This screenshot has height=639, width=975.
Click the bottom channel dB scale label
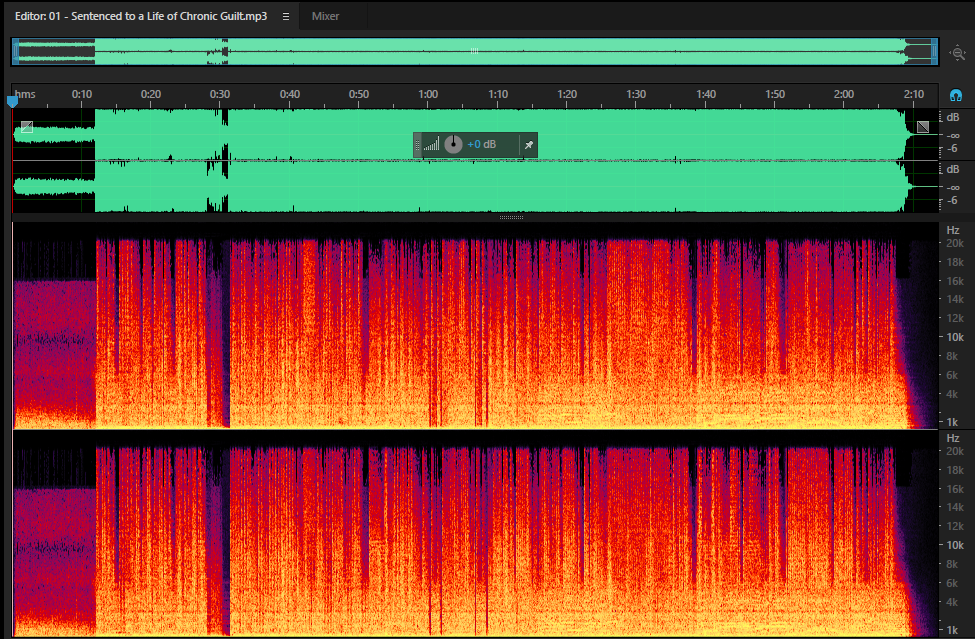[x=953, y=170]
